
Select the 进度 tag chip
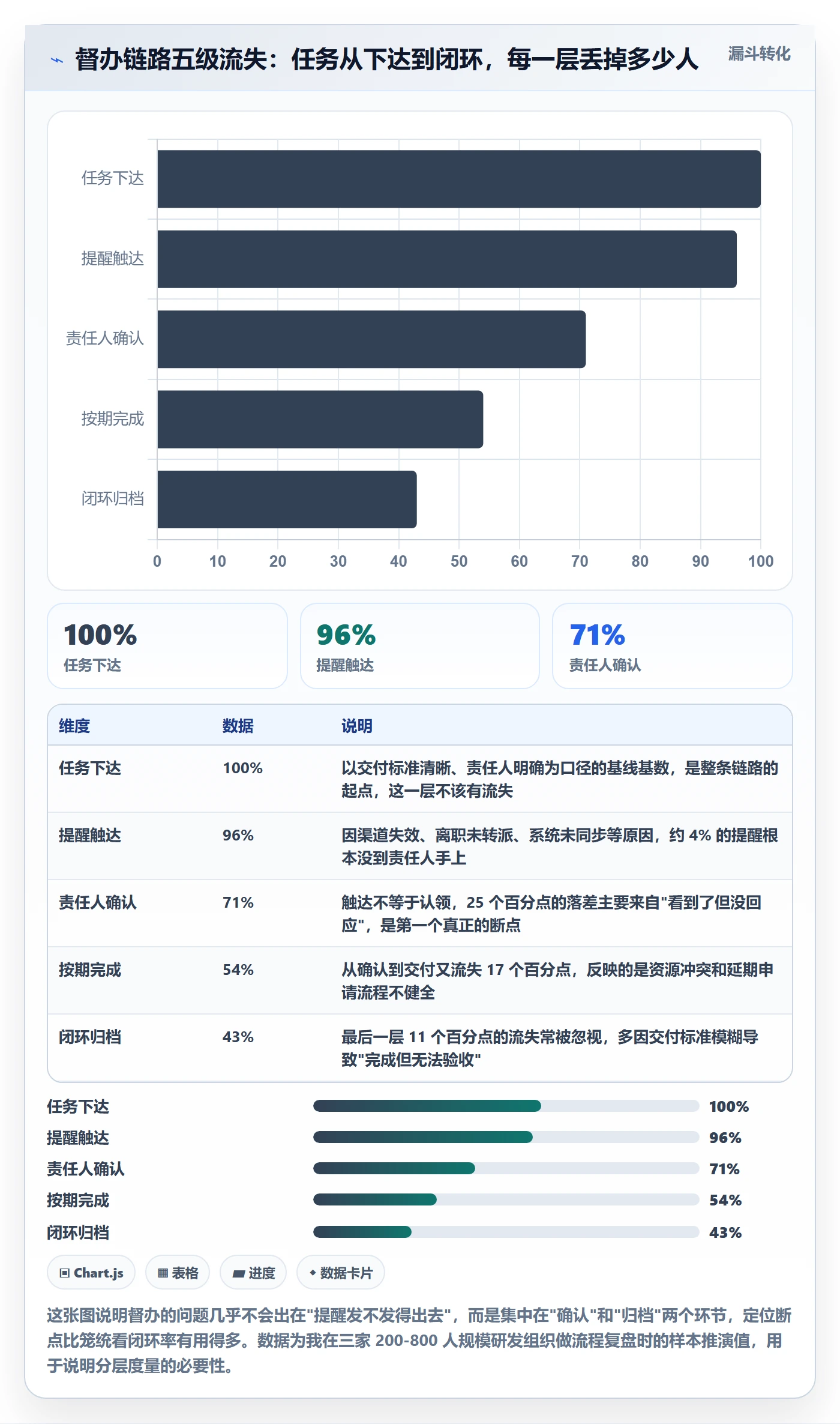[253, 1273]
